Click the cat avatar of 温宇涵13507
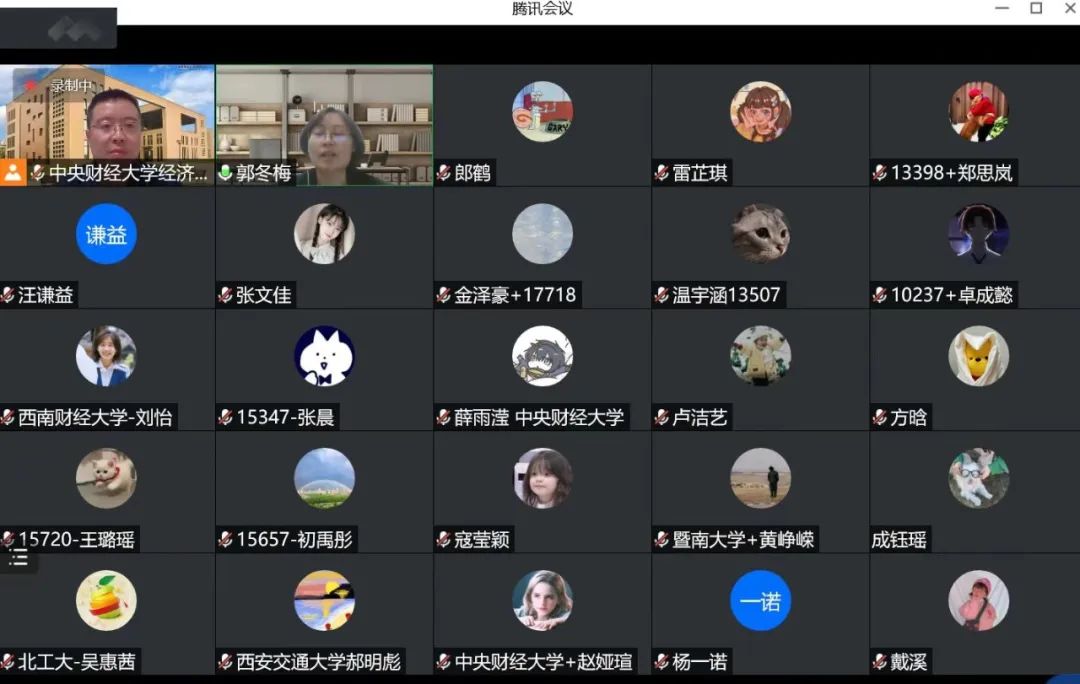Viewport: 1080px width, 684px height. (760, 234)
